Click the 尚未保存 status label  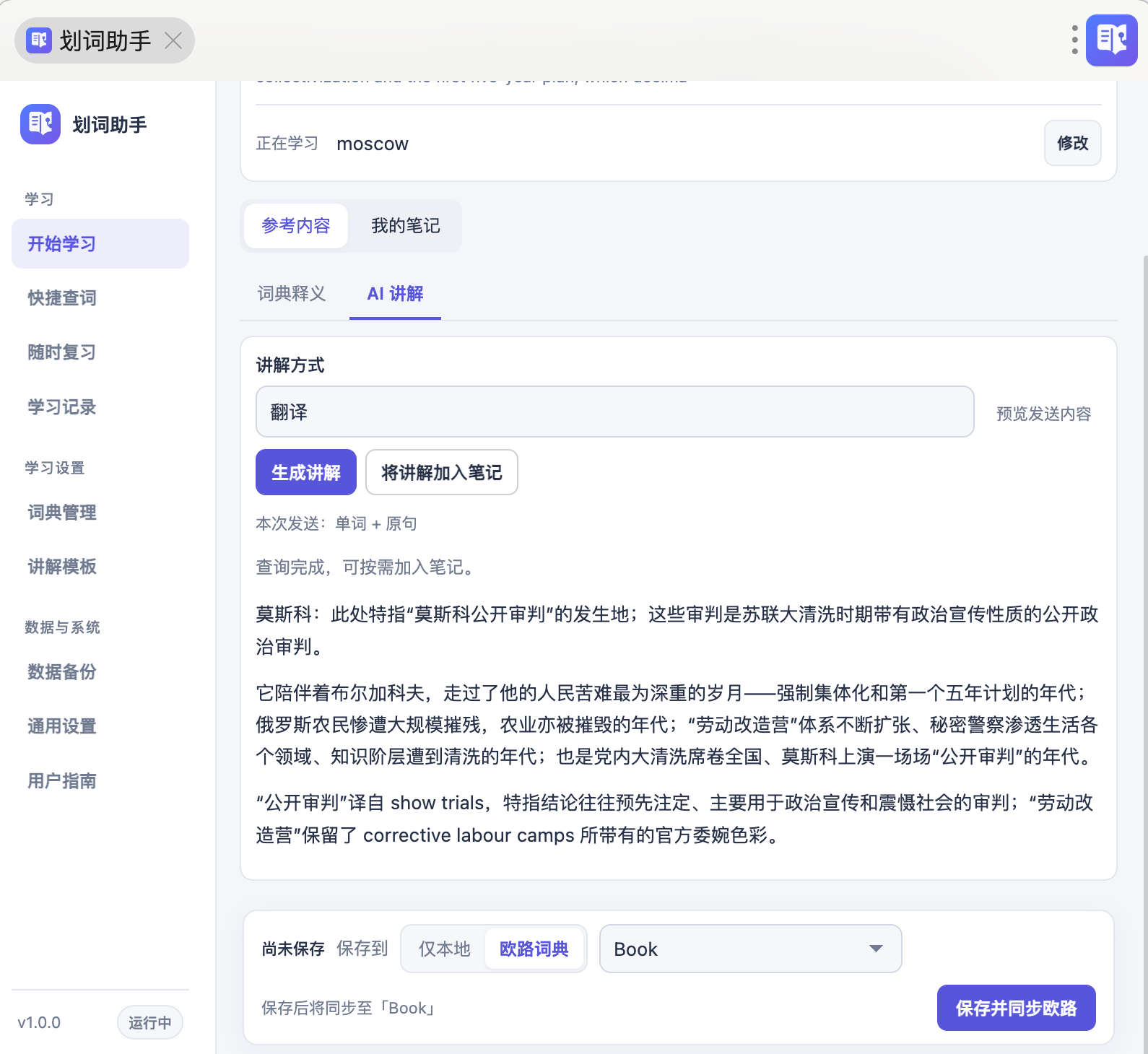[293, 949]
